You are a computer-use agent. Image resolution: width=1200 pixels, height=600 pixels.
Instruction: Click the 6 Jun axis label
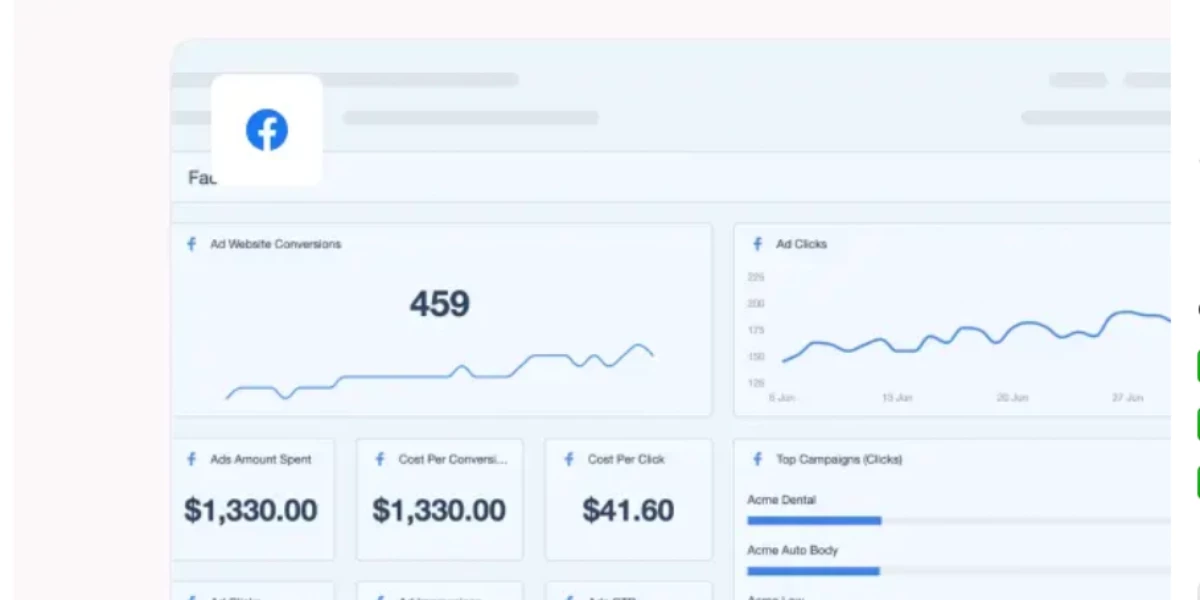pyautogui.click(x=782, y=398)
